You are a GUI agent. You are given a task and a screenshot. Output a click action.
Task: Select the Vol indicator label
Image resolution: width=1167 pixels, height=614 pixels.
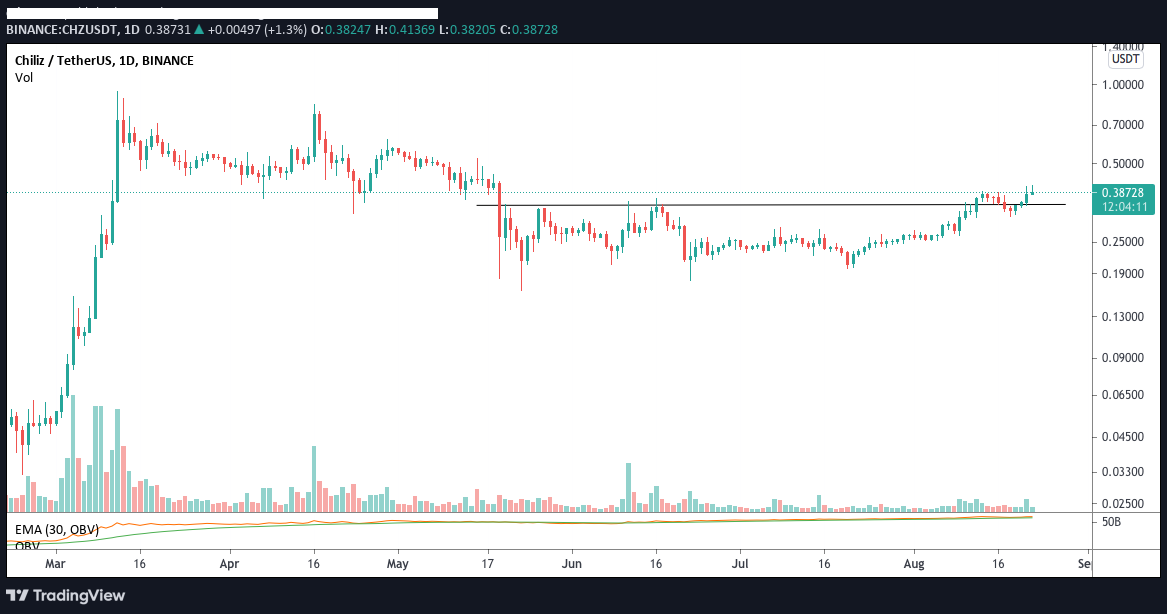pos(24,77)
